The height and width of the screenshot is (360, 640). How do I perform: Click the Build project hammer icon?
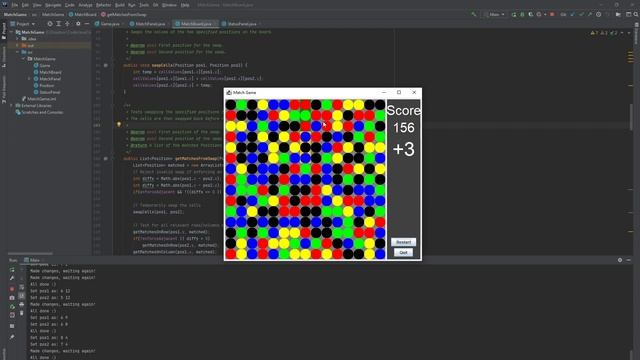[473, 14]
